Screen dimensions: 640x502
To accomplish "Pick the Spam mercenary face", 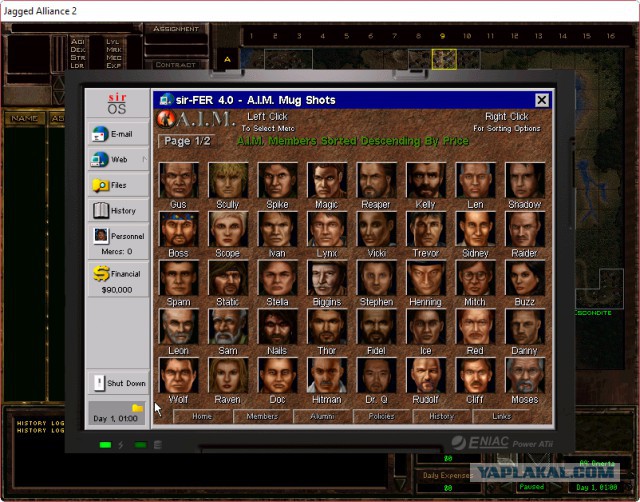I will [x=178, y=278].
